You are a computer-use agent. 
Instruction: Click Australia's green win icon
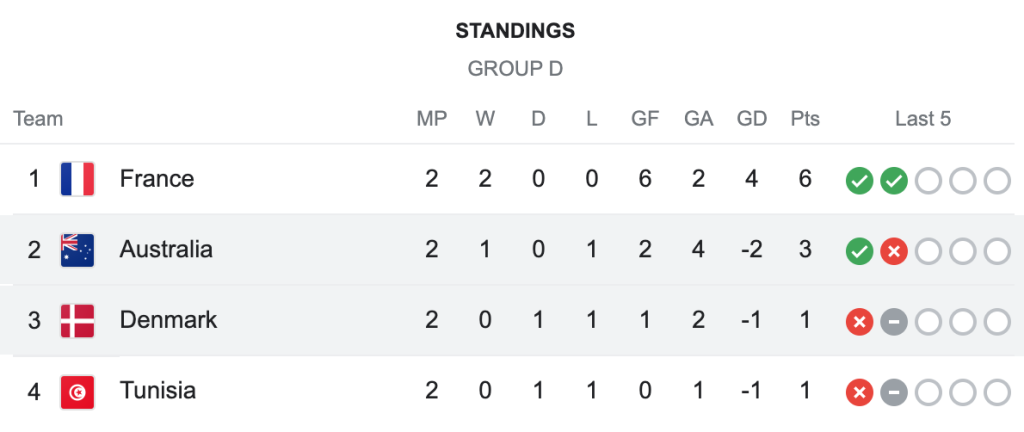(859, 251)
